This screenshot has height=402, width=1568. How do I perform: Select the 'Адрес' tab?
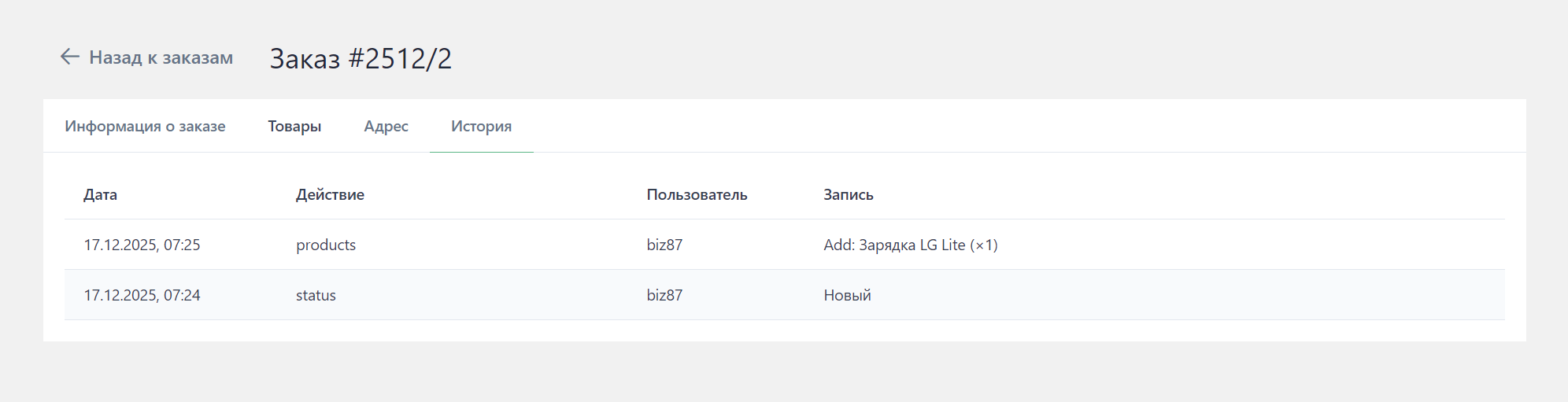point(386,126)
